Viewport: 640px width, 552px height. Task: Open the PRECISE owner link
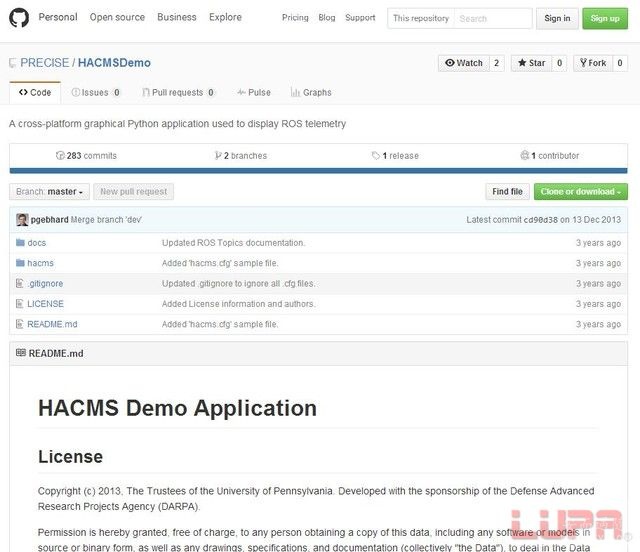pyautogui.click(x=44, y=63)
